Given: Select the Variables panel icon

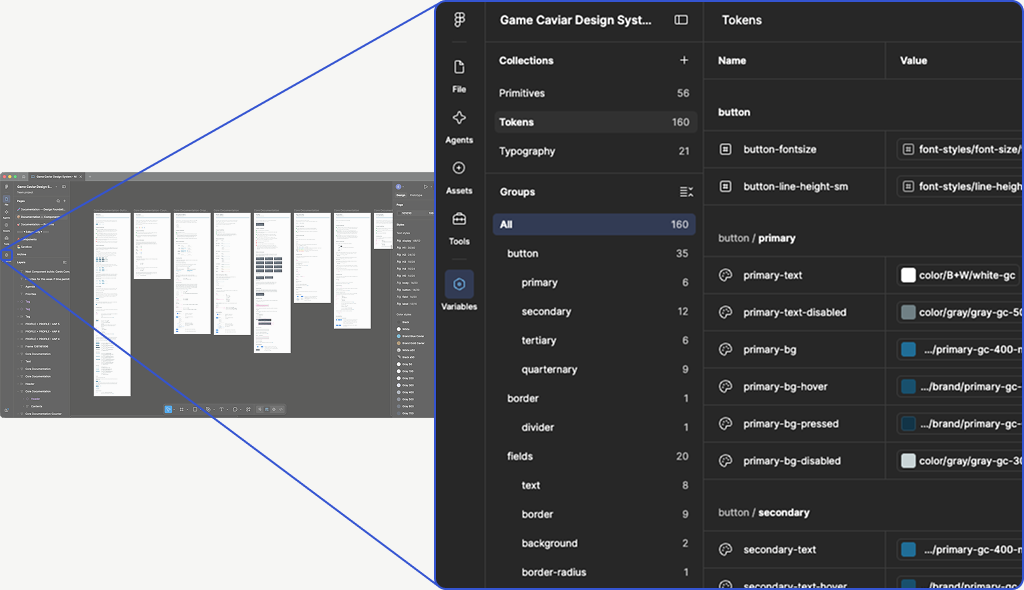Looking at the screenshot, I should pos(459,284).
